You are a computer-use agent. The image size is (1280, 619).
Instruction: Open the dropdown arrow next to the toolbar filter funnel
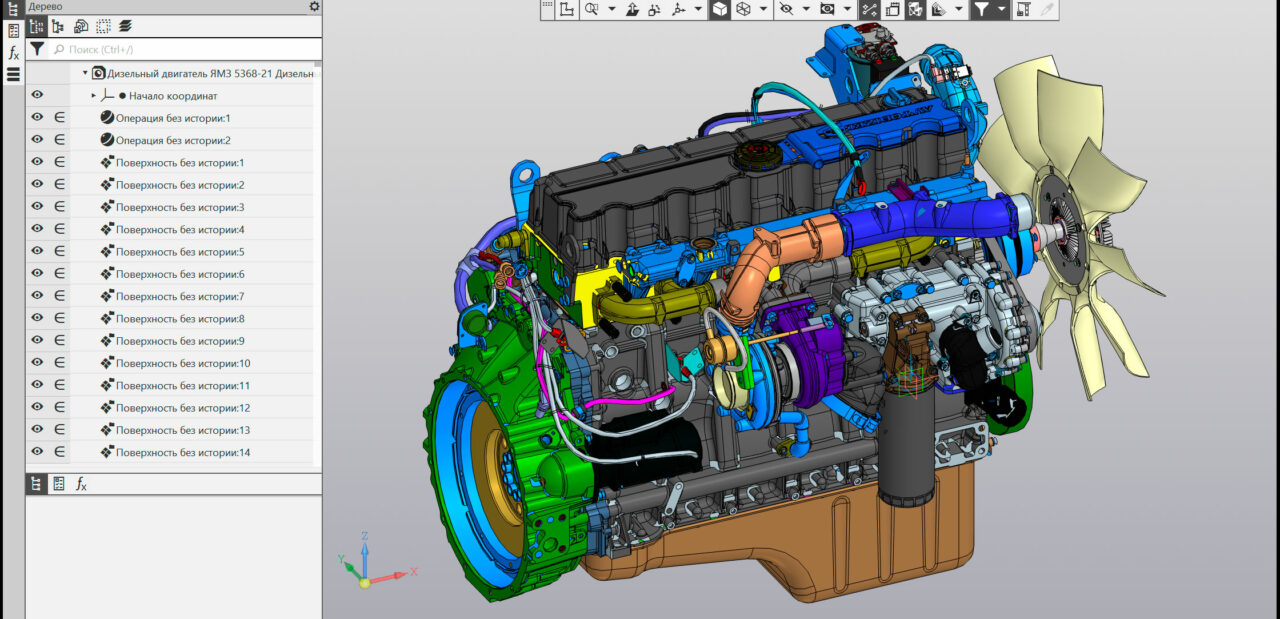pos(1001,9)
